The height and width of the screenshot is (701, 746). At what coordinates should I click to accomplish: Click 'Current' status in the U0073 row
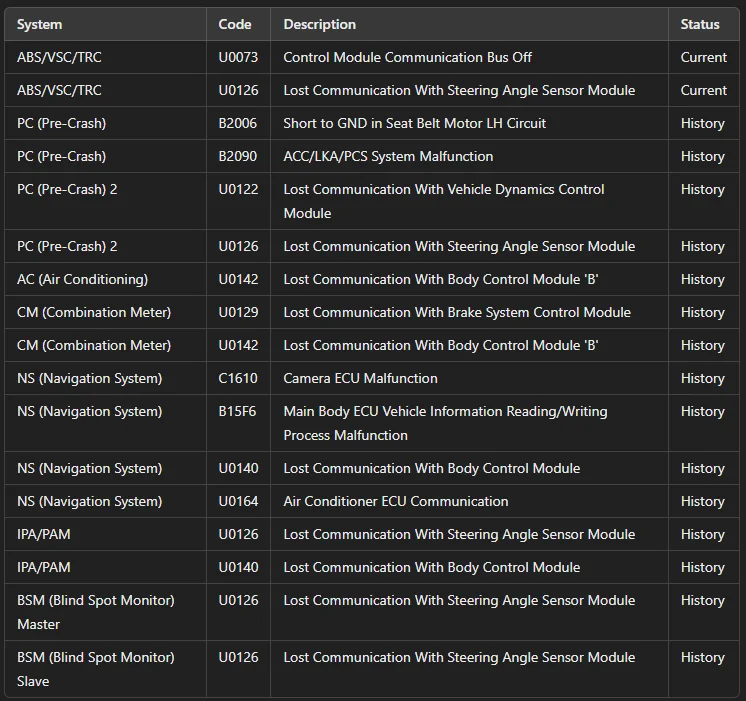[x=703, y=57]
